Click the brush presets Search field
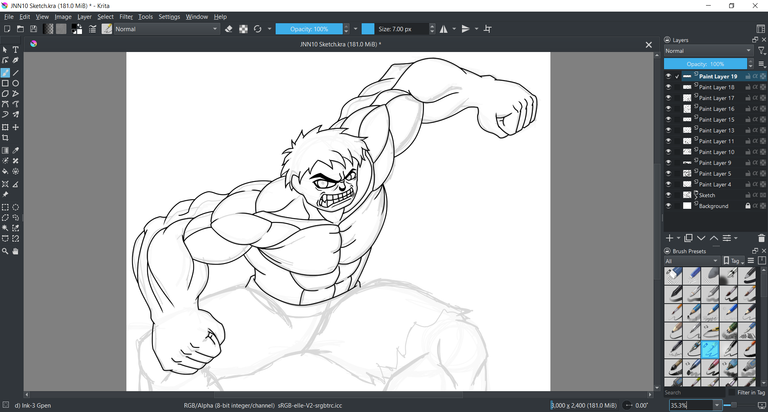Image resolution: width=768 pixels, height=412 pixels. (694, 392)
